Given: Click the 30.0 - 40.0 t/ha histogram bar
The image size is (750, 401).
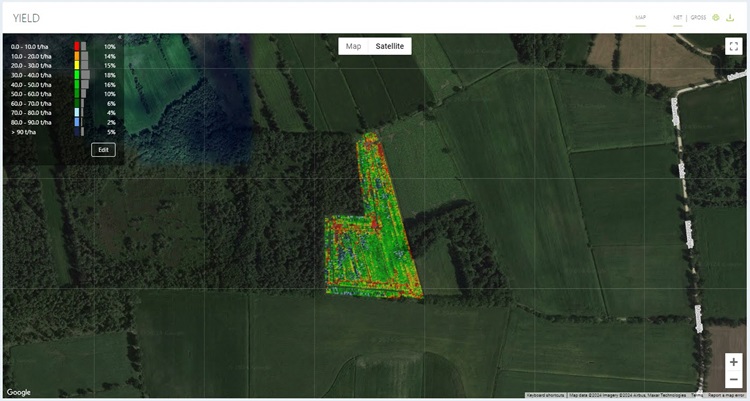Looking at the screenshot, I should [86, 75].
